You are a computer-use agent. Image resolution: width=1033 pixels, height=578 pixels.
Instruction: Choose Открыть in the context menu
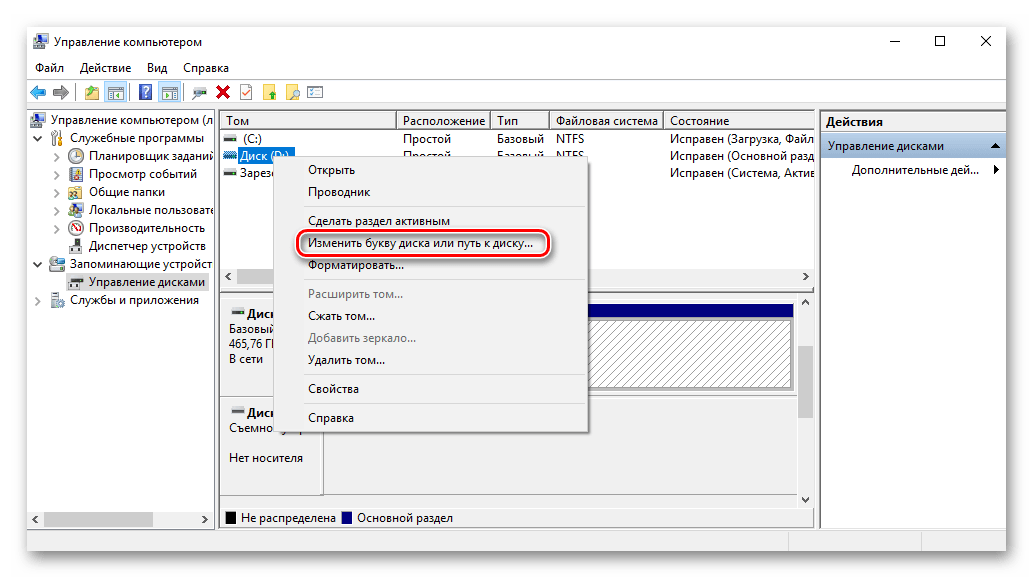coord(431,170)
